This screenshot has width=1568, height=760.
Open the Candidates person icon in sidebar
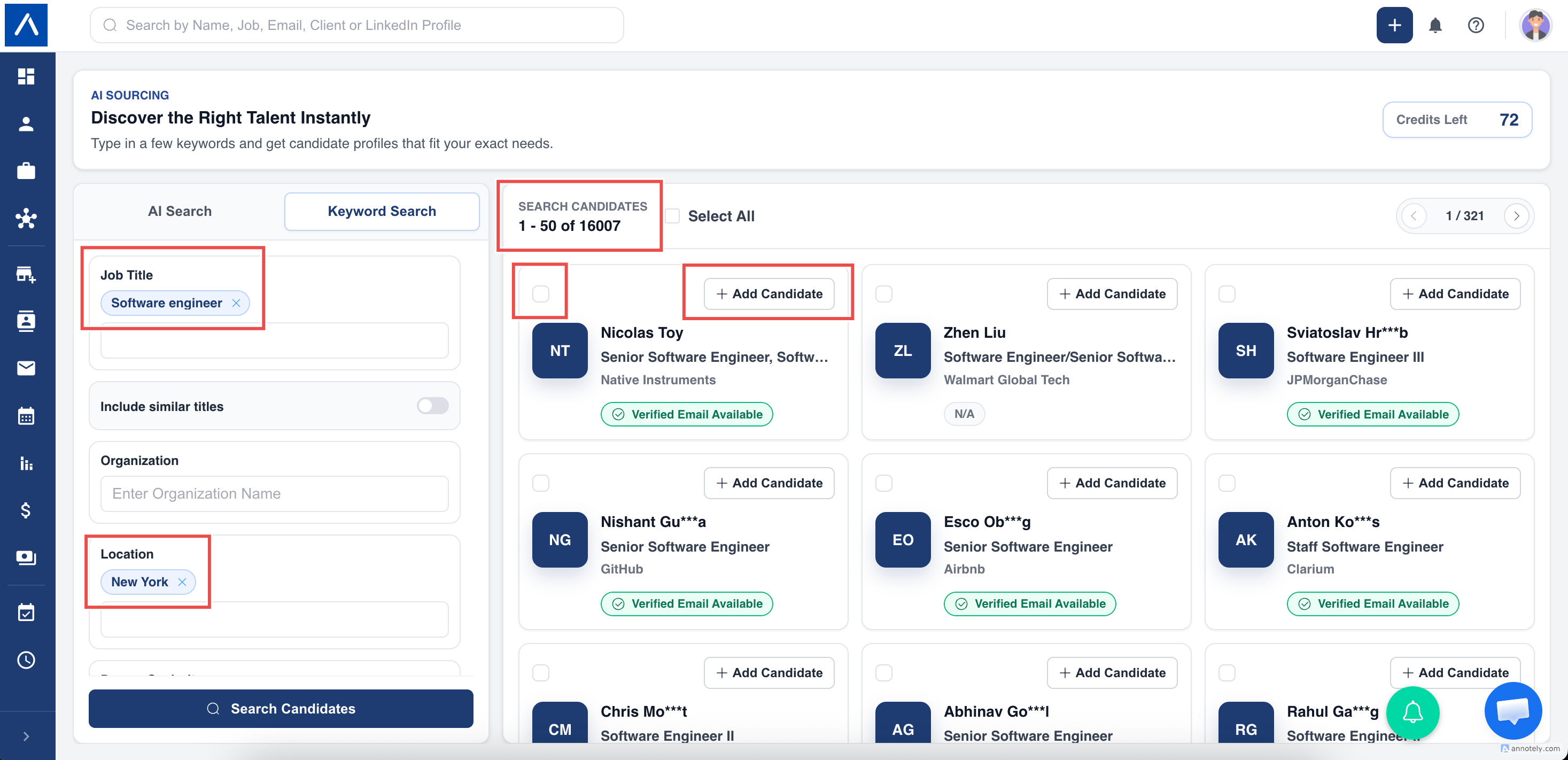tap(26, 124)
